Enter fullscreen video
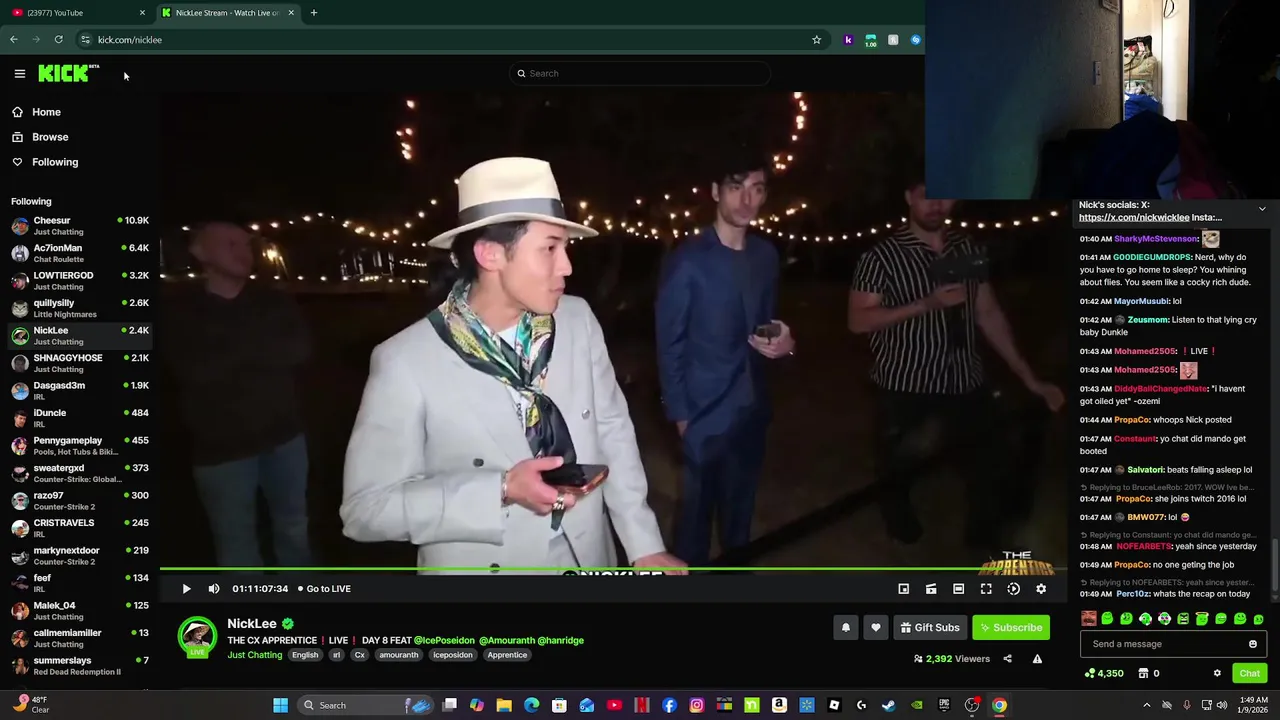The height and width of the screenshot is (720, 1280). (986, 589)
